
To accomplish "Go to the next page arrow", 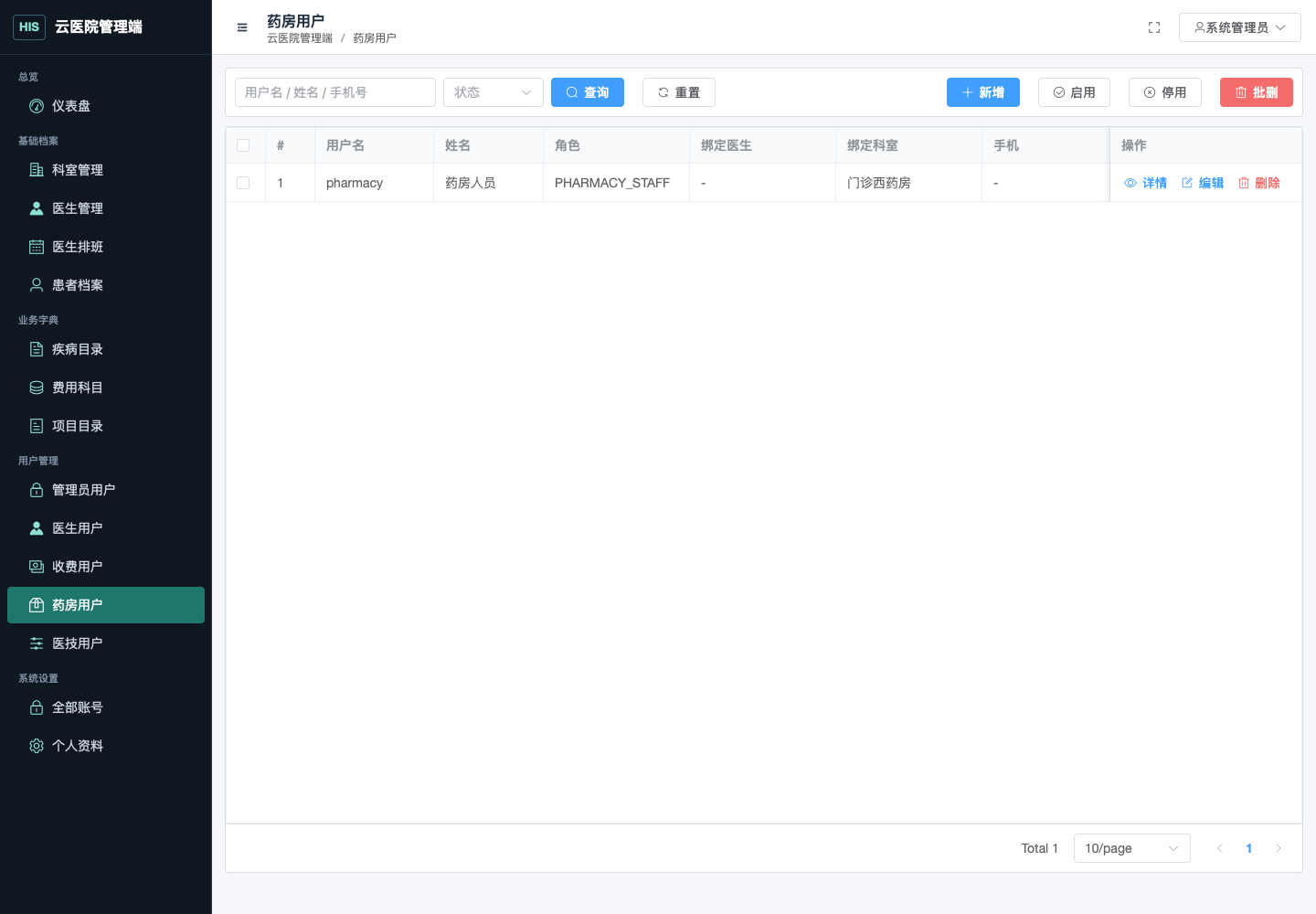I will pyautogui.click(x=1279, y=848).
